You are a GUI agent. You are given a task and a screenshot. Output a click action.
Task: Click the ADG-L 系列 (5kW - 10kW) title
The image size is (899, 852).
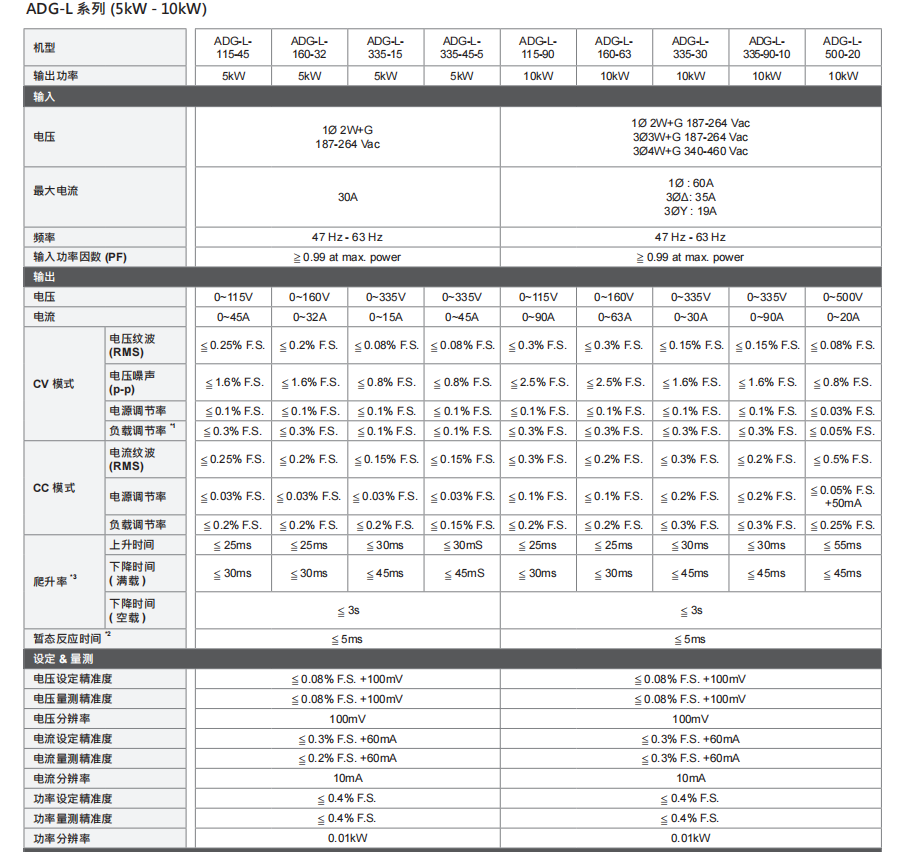coord(116,11)
